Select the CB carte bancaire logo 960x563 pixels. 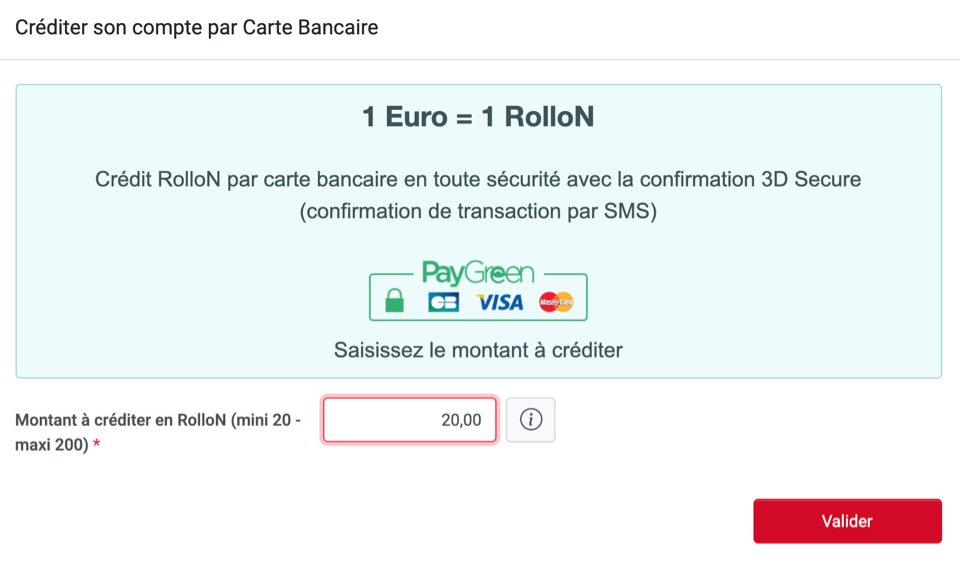pos(443,302)
